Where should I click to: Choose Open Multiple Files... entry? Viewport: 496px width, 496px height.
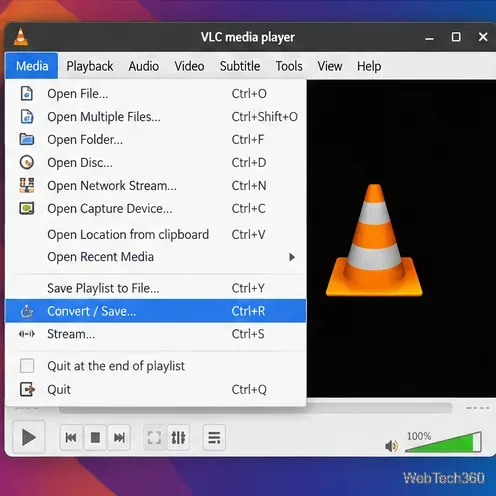click(x=156, y=117)
